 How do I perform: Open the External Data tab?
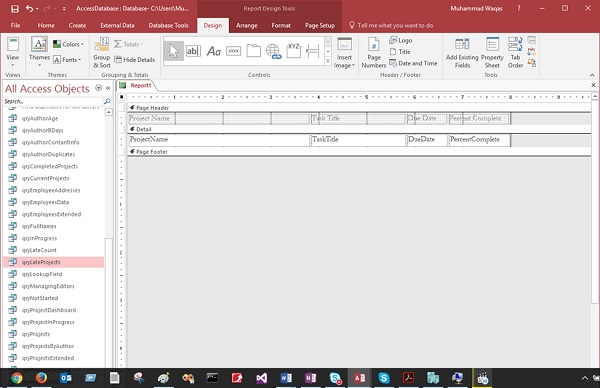117,25
